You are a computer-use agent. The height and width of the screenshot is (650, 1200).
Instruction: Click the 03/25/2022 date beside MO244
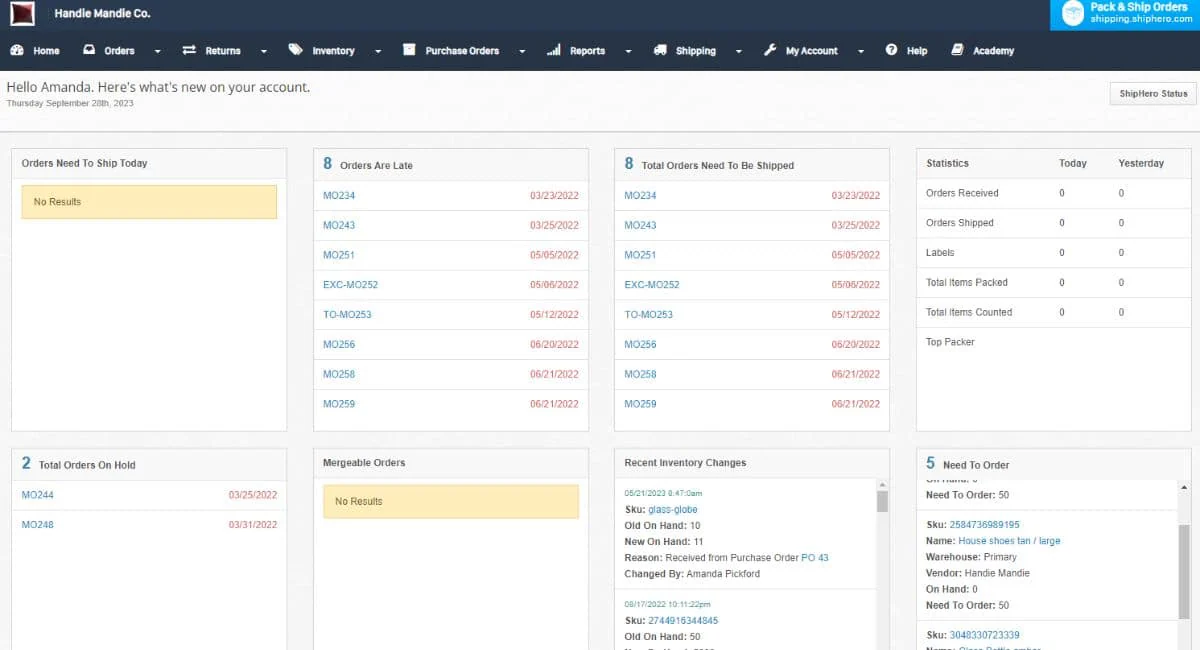click(x=253, y=495)
